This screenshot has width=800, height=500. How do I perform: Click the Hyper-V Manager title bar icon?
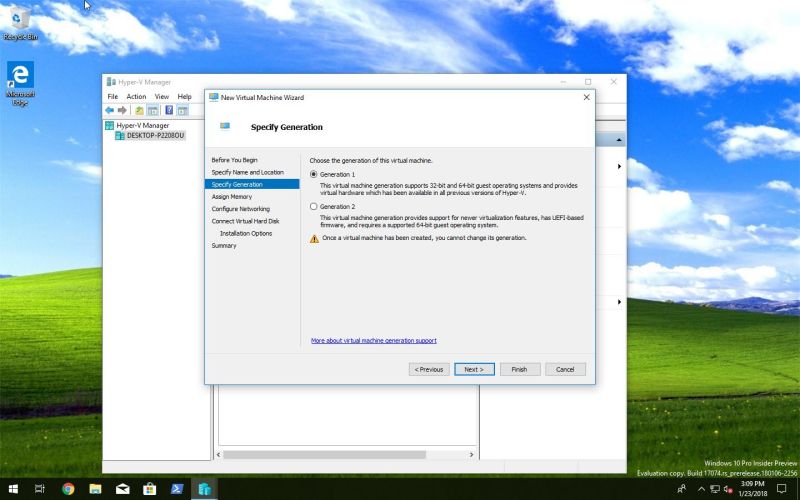point(111,82)
